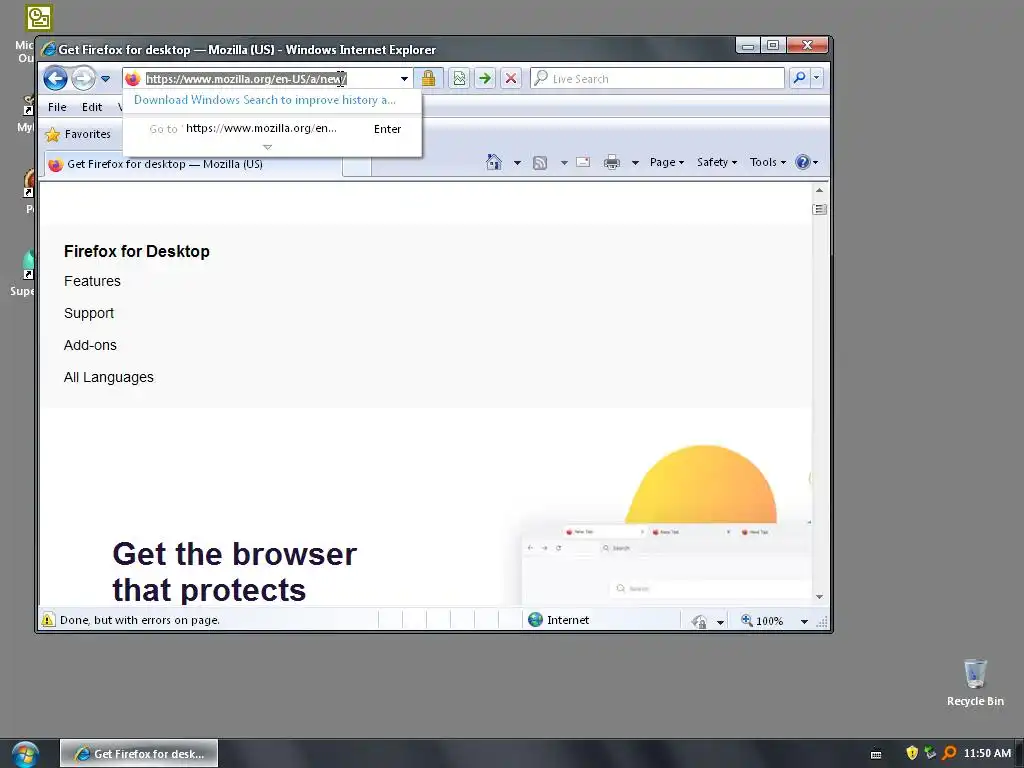Click the Print icon
Image resolution: width=1024 pixels, height=768 pixels.
[612, 162]
